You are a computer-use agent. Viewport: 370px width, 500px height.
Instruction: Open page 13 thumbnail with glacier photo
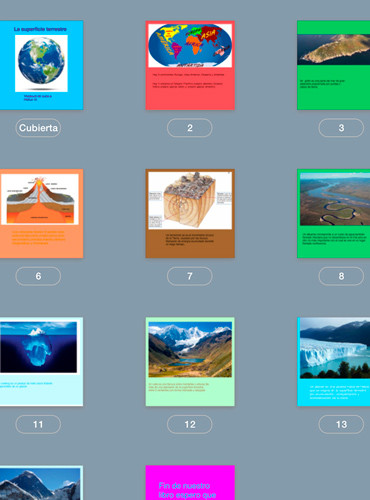334,362
